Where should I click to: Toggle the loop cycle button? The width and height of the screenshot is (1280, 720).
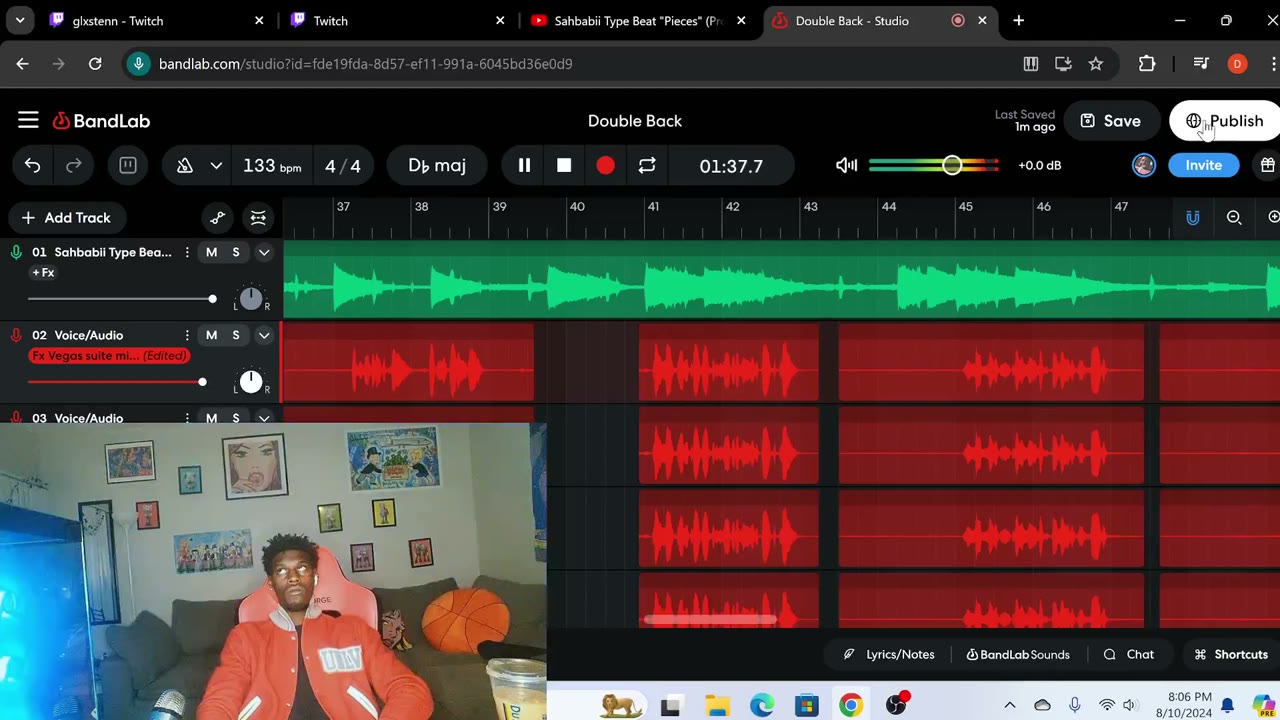click(x=647, y=166)
